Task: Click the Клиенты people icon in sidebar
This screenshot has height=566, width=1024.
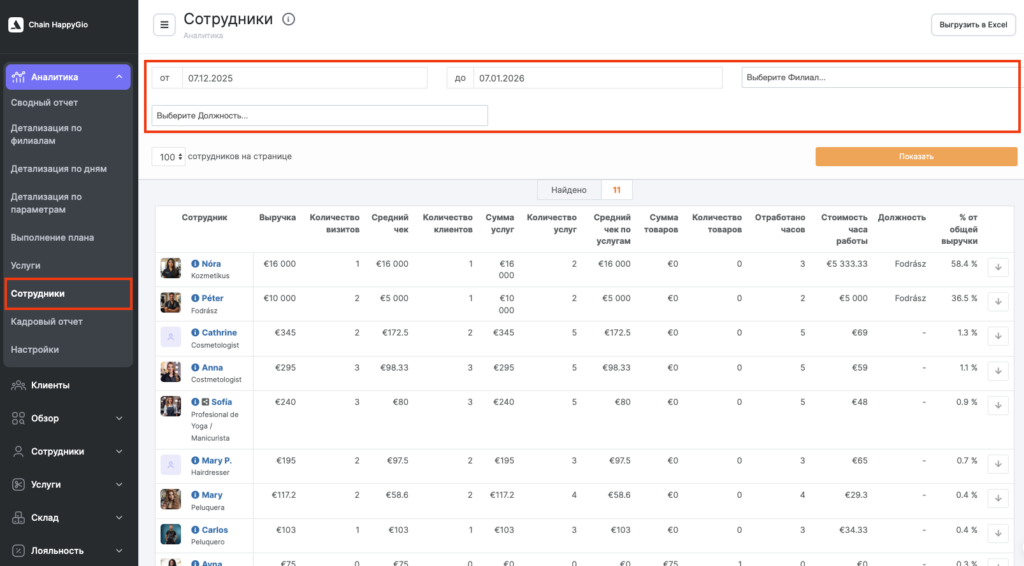Action: (18, 385)
